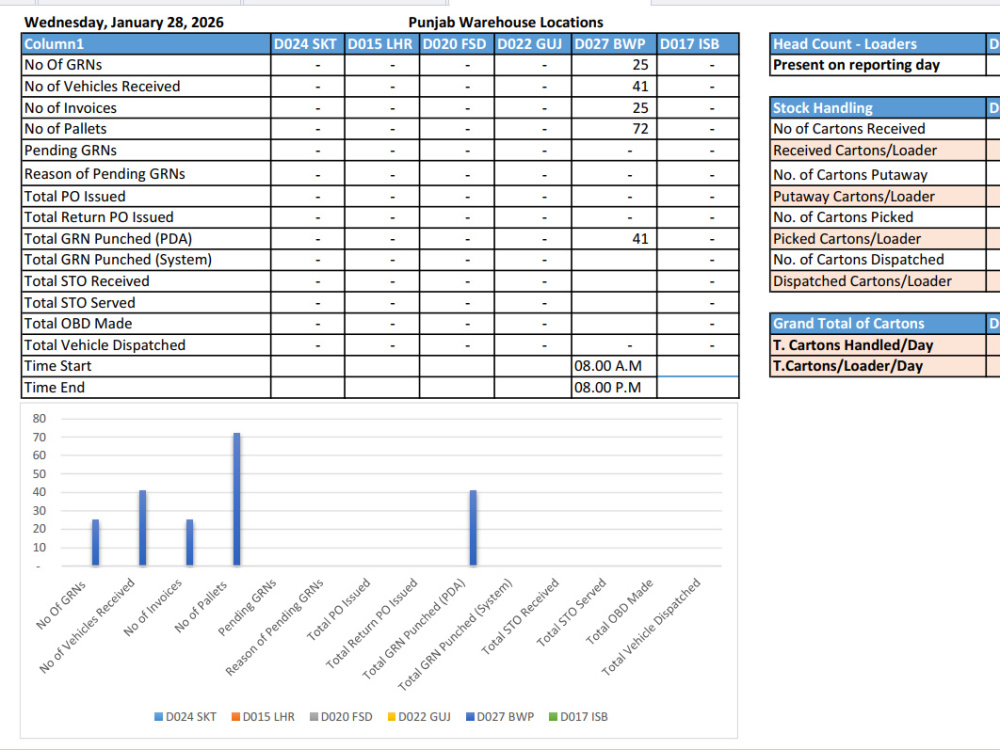Select the empty D017 ISB Time Start cell

click(x=698, y=366)
